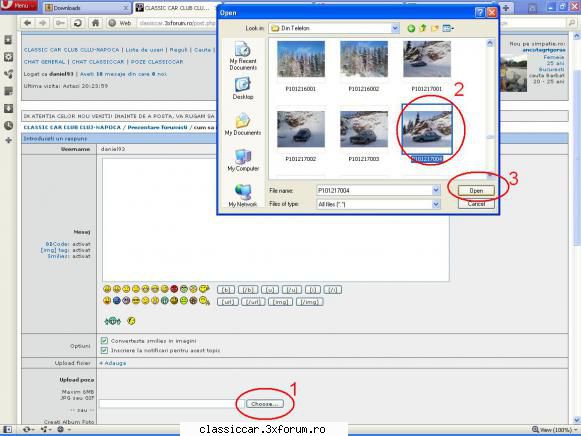The image size is (581, 436).
Task: Switch to the Downloads tab
Action: (86, 7)
